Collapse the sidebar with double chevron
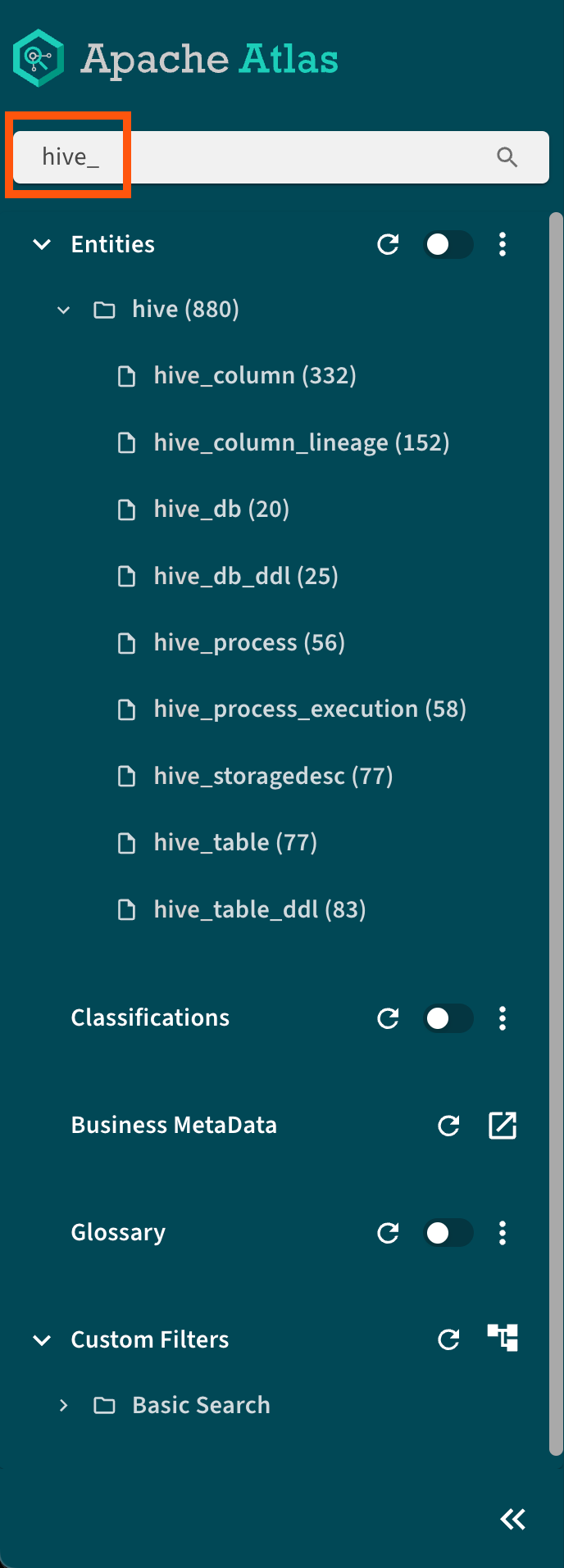The height and width of the screenshot is (1568, 564). click(x=513, y=1520)
